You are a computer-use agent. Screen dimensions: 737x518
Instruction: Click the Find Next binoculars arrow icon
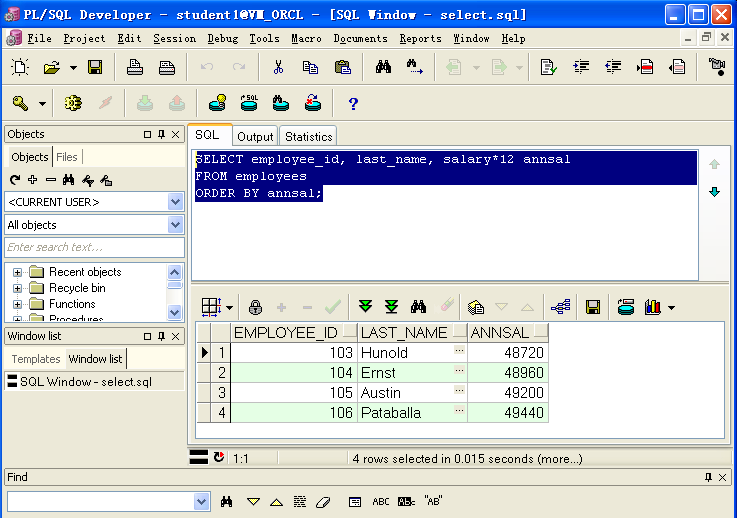pos(415,67)
